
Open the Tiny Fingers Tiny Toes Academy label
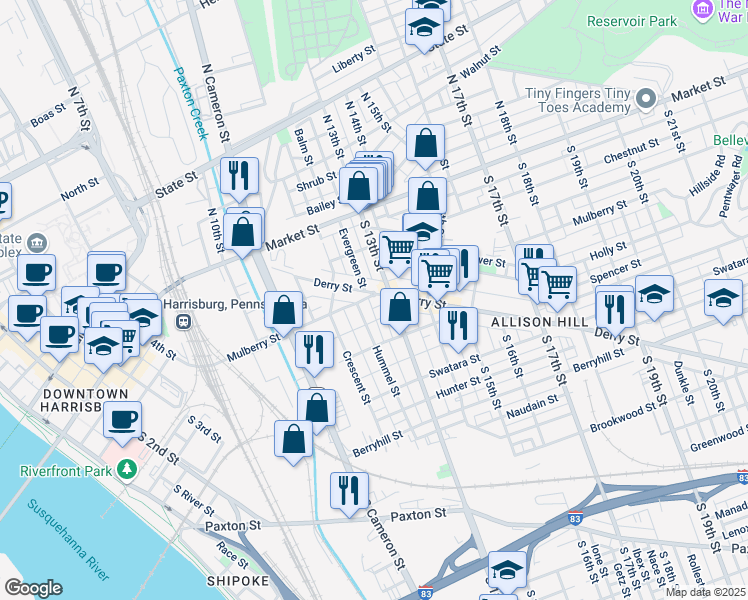coord(578,101)
